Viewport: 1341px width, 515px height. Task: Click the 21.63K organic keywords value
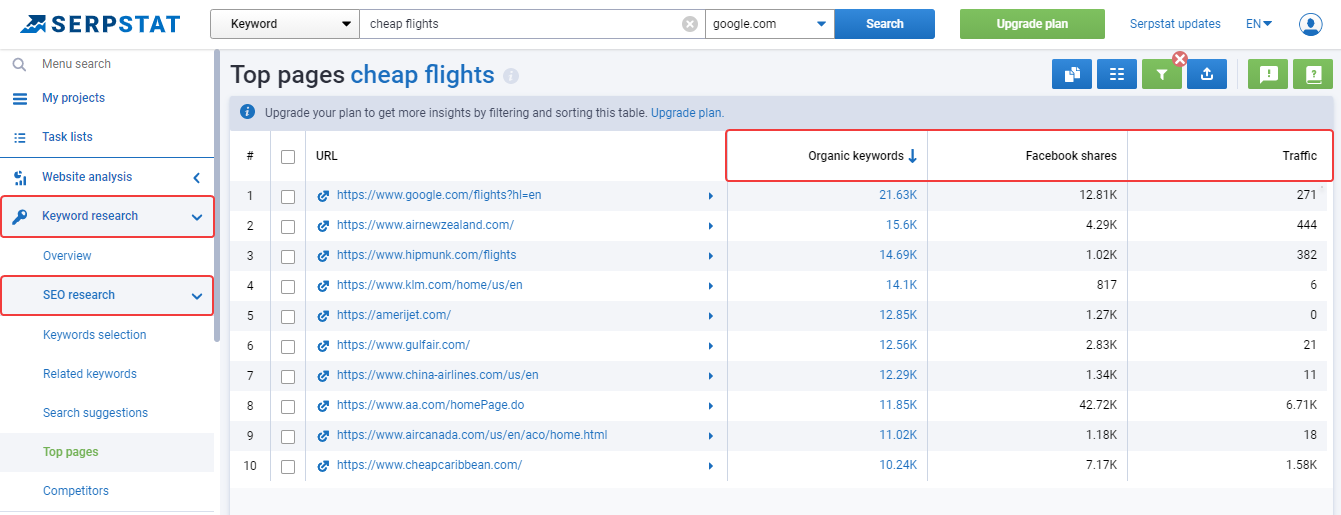(898, 196)
